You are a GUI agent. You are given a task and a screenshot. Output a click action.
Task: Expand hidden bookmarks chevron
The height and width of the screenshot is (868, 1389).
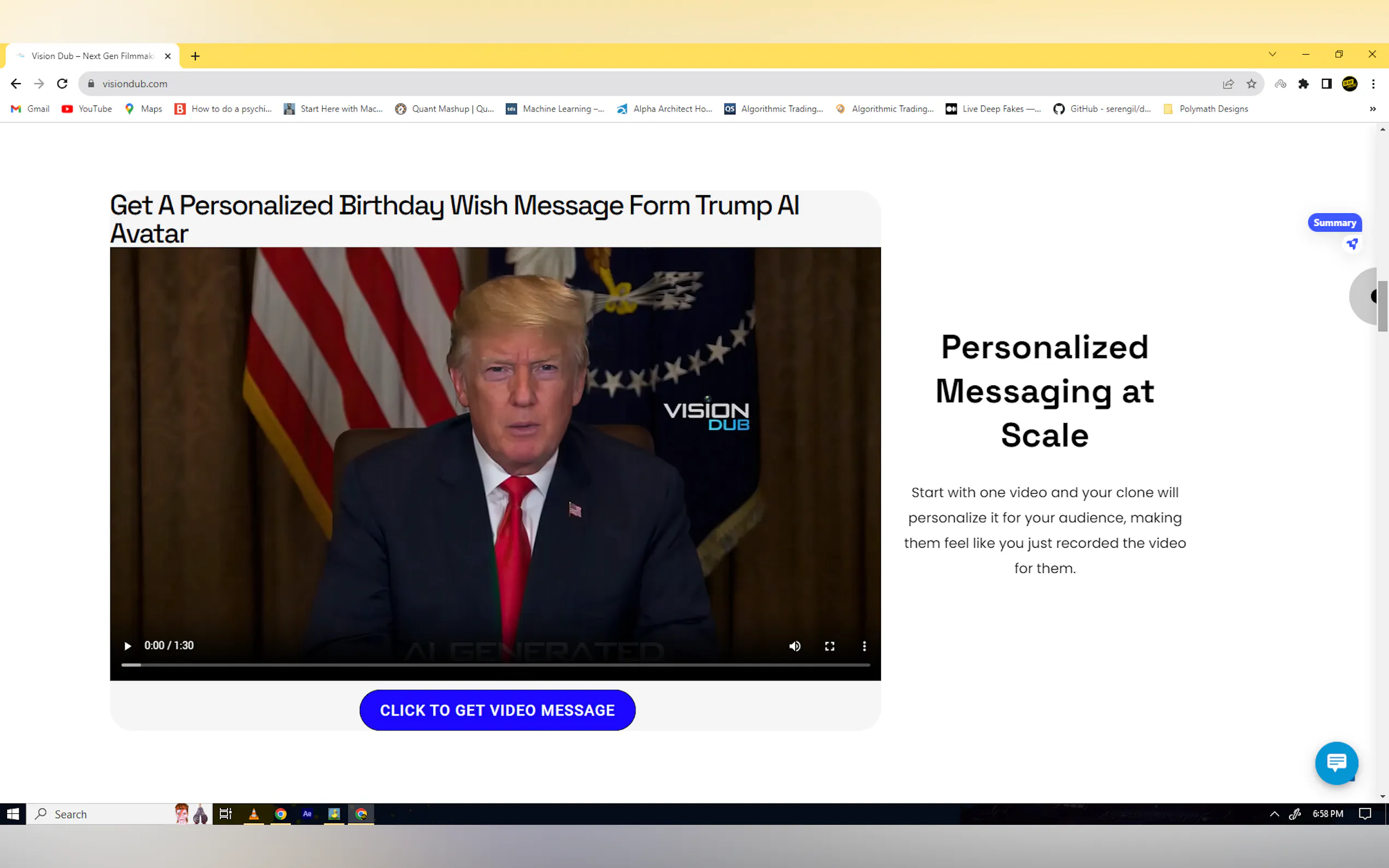1373,109
